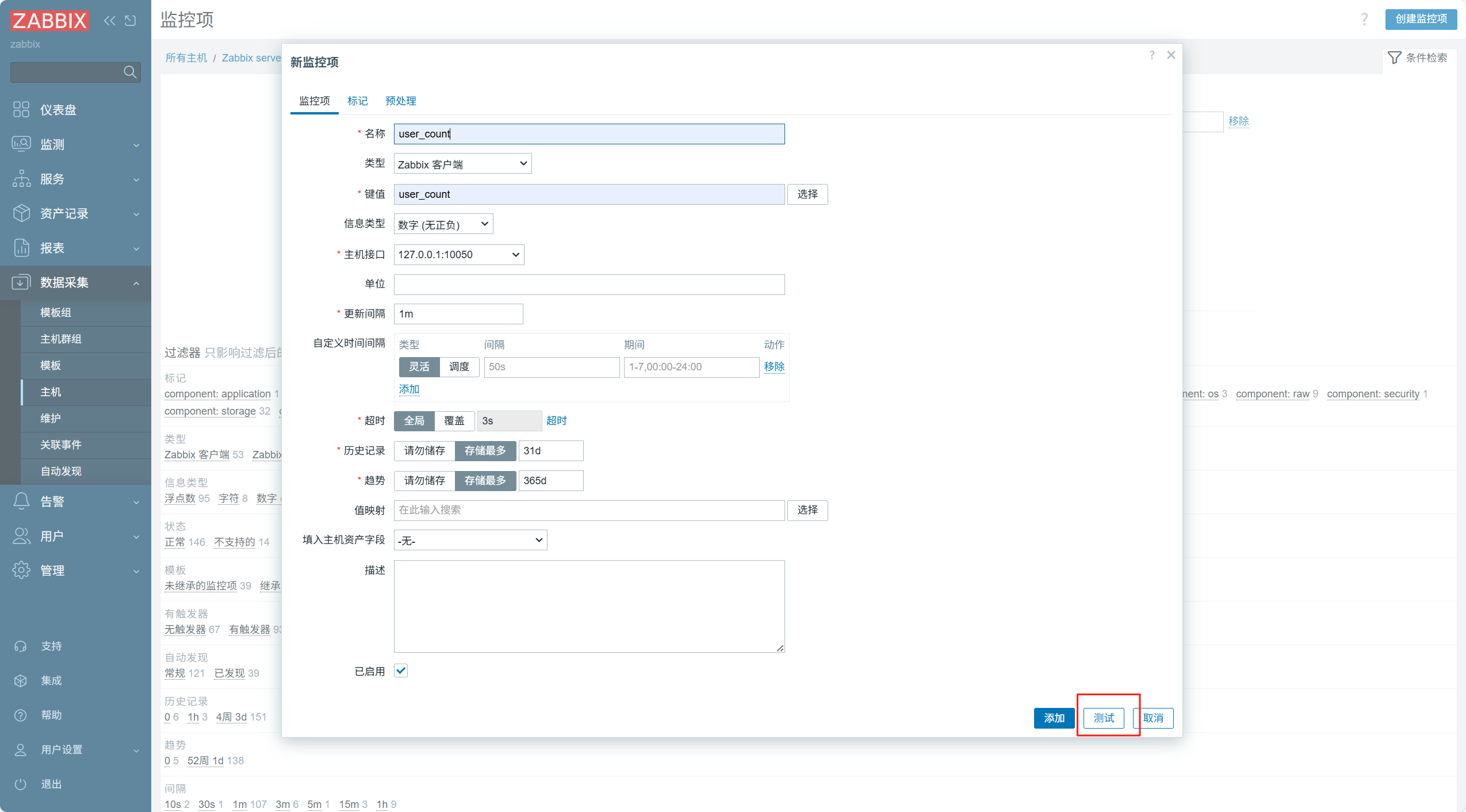This screenshot has width=1466, height=812.
Task: Open 填入主机资产字段 dropdown
Action: [470, 540]
